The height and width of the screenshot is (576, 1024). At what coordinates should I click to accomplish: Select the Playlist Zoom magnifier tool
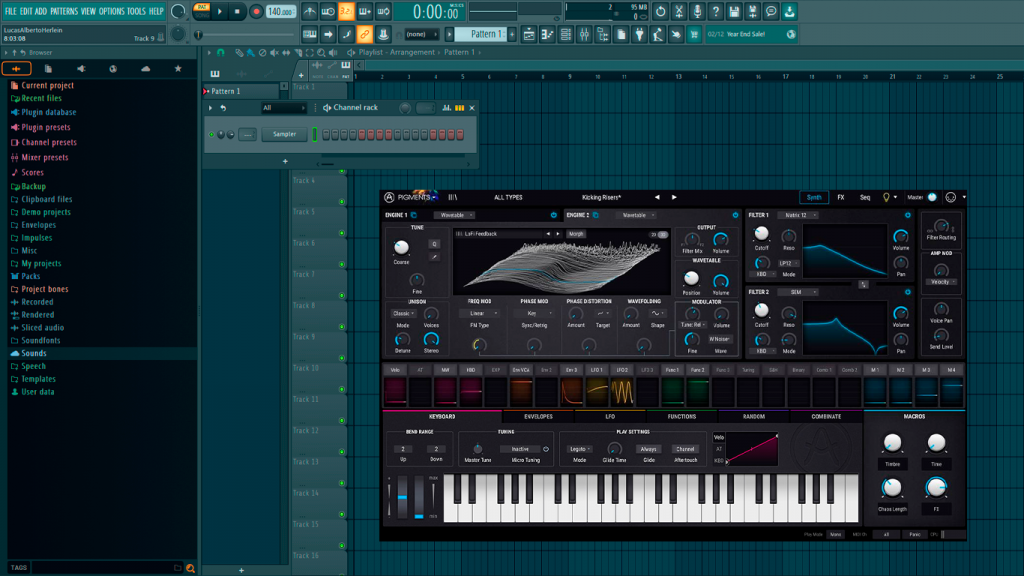[321, 53]
